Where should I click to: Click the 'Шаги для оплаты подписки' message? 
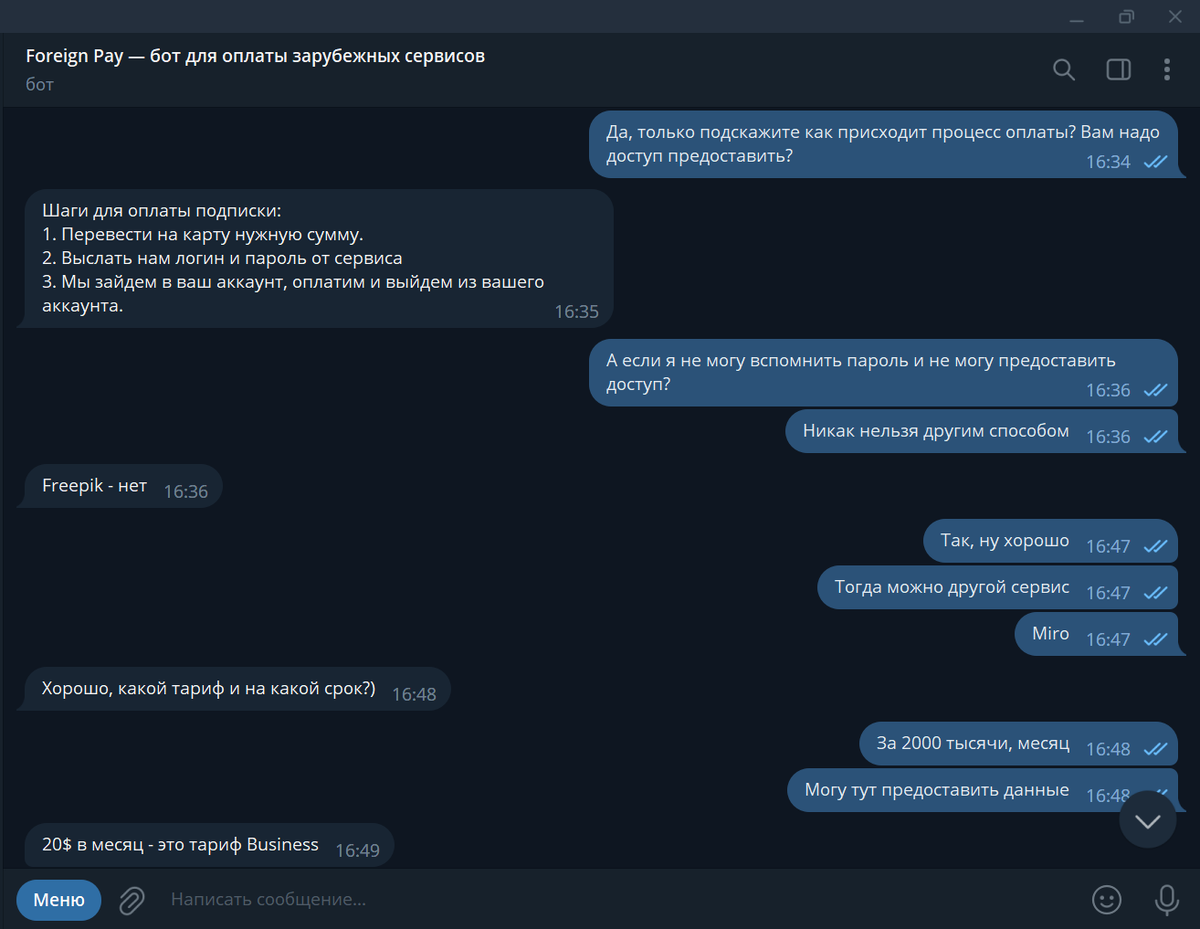(315, 259)
